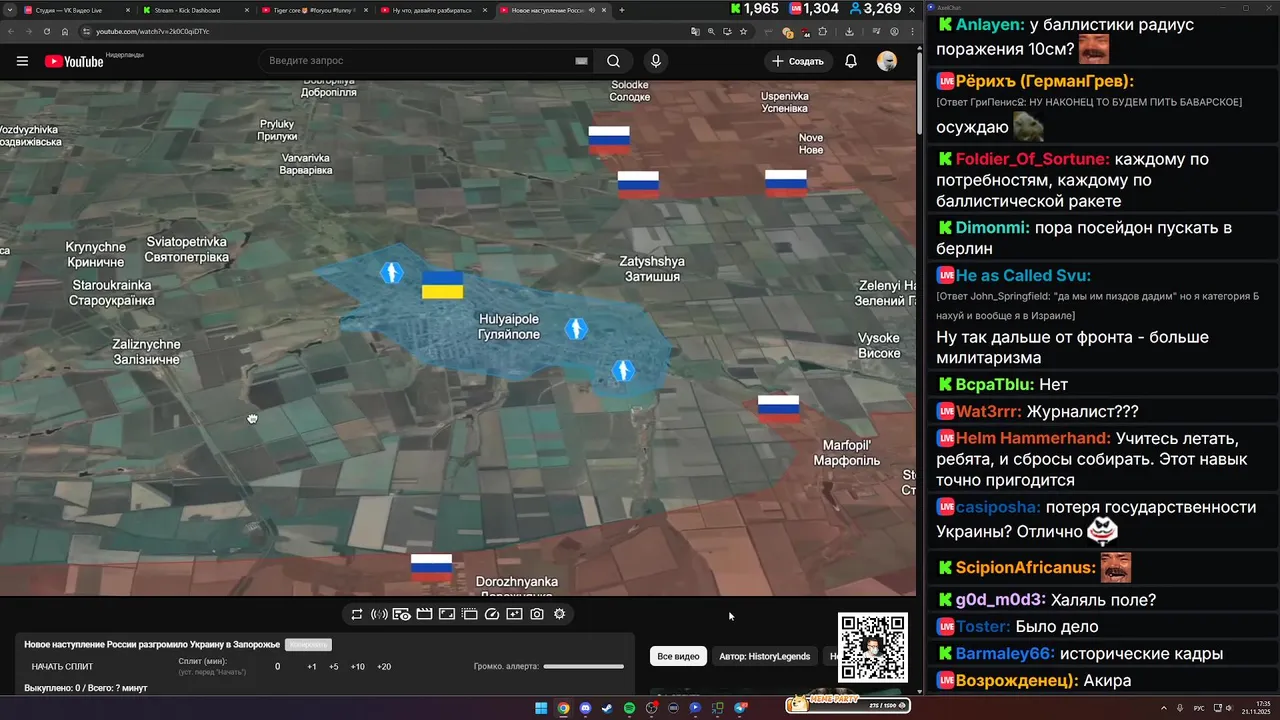Toggle the loop video icon under the player
This screenshot has height=720, width=1280.
(356, 614)
